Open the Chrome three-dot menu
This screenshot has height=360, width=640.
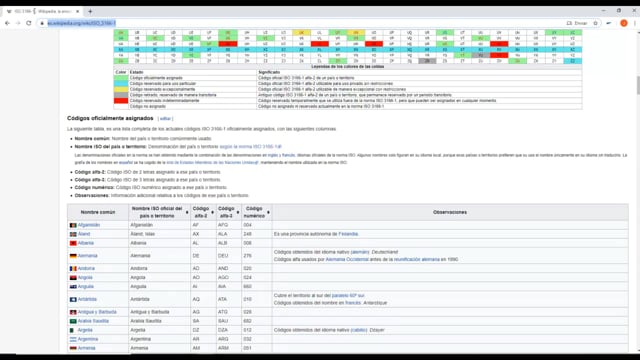point(635,23)
